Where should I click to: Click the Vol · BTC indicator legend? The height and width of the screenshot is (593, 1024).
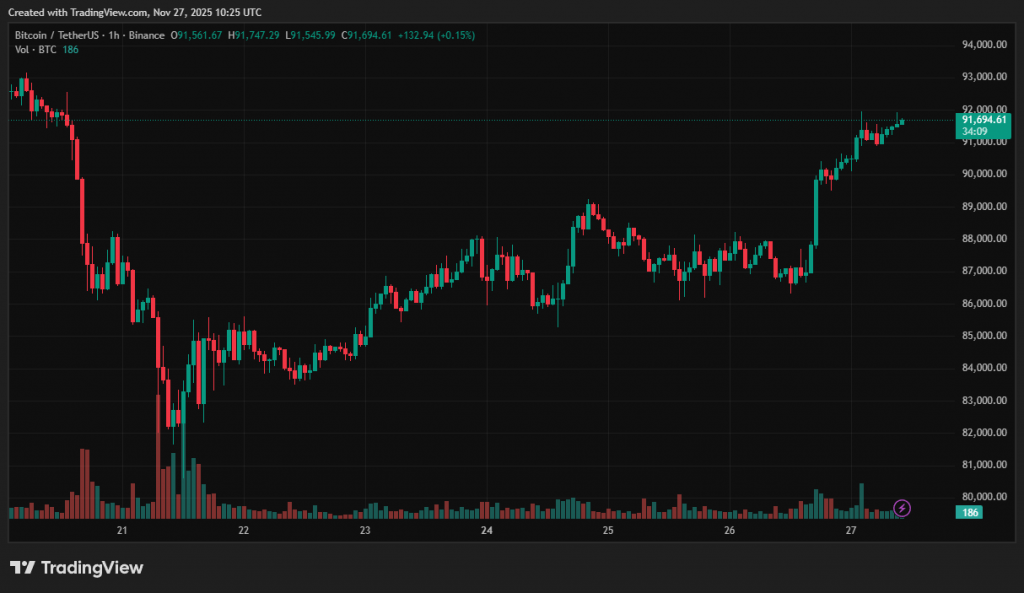(x=34, y=49)
